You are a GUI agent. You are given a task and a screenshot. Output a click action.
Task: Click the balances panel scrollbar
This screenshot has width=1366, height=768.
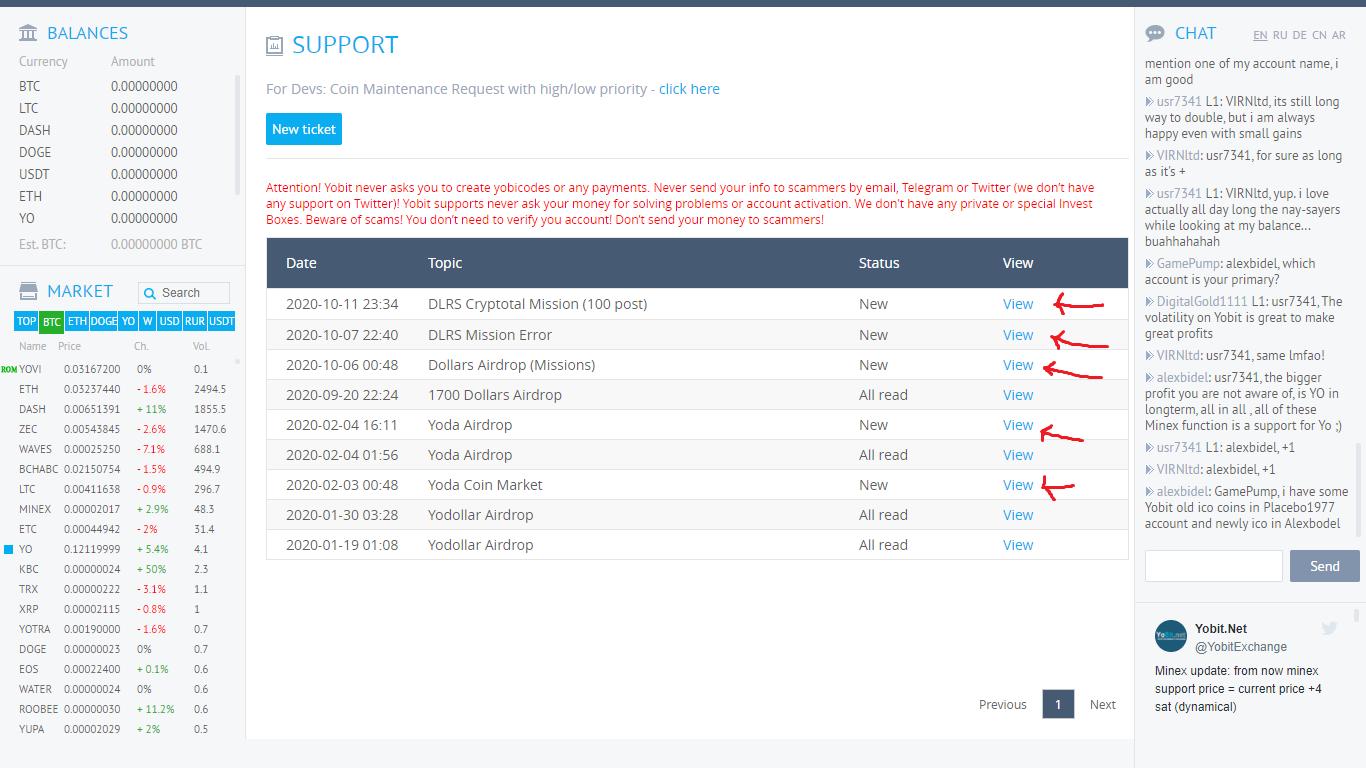[237, 135]
